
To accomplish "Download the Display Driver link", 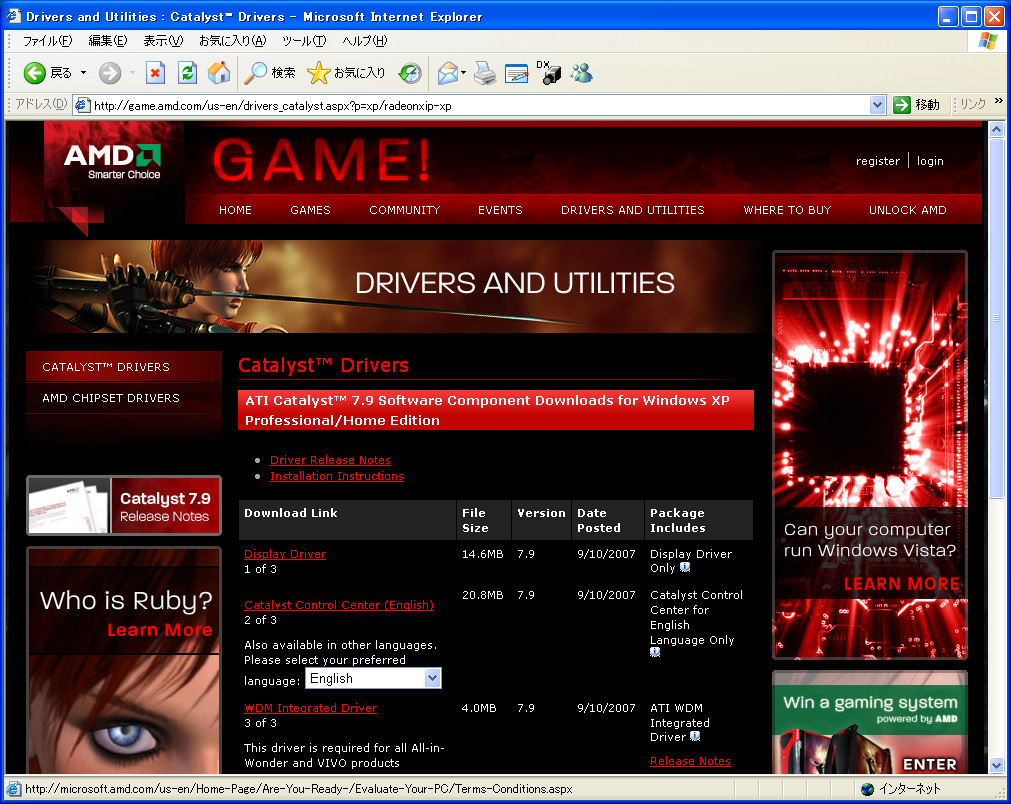I will click(x=285, y=554).
